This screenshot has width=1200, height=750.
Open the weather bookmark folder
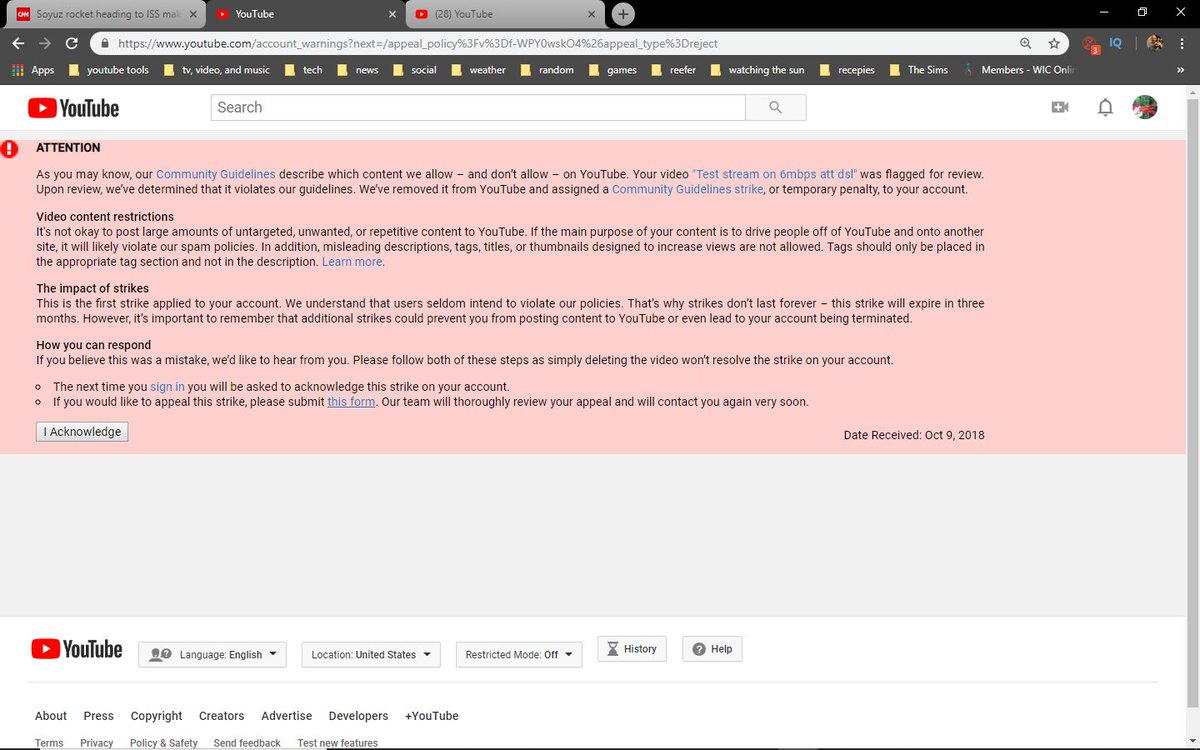click(477, 70)
